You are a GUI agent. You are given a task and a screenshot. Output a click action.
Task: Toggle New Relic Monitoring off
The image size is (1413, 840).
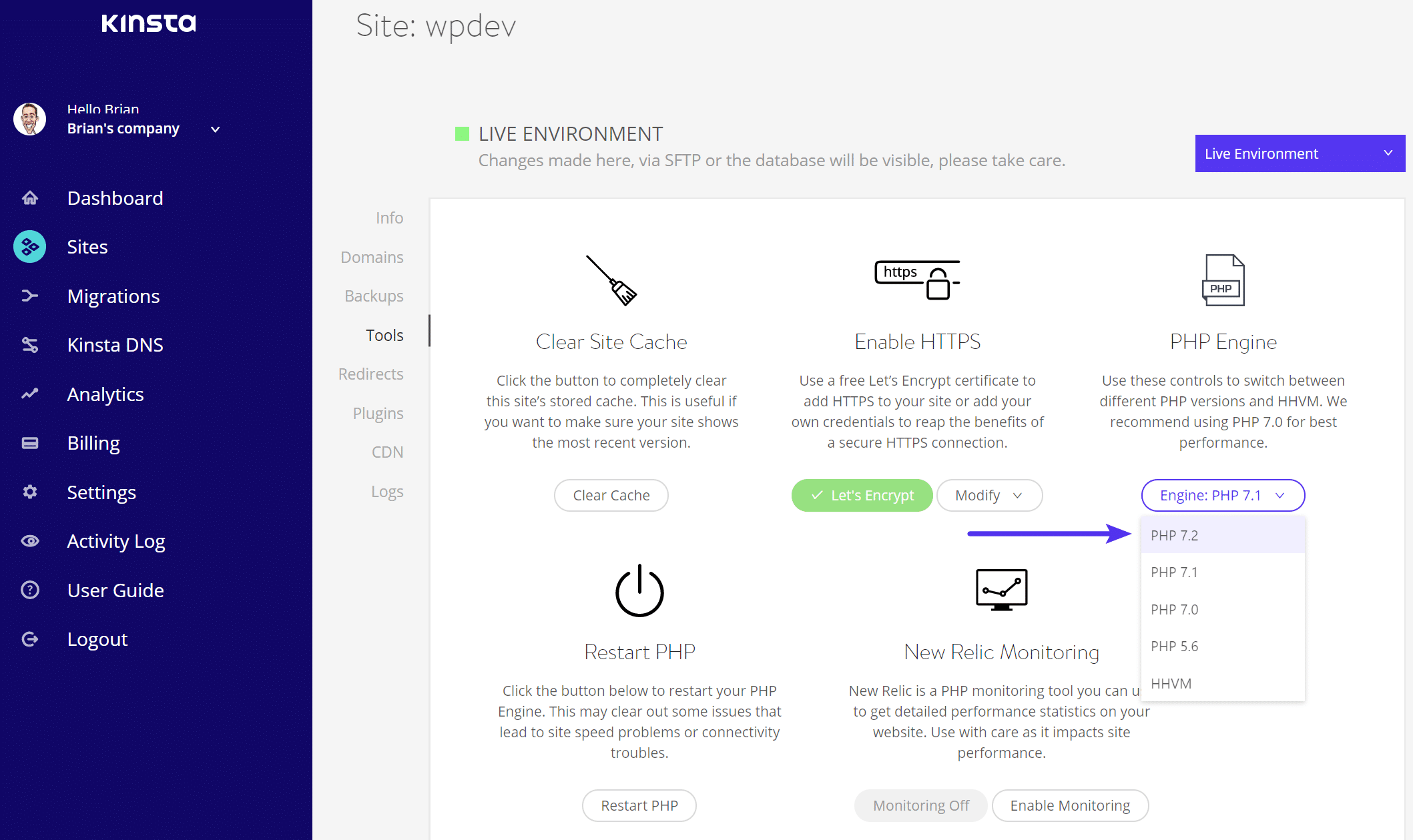pyautogui.click(x=920, y=804)
